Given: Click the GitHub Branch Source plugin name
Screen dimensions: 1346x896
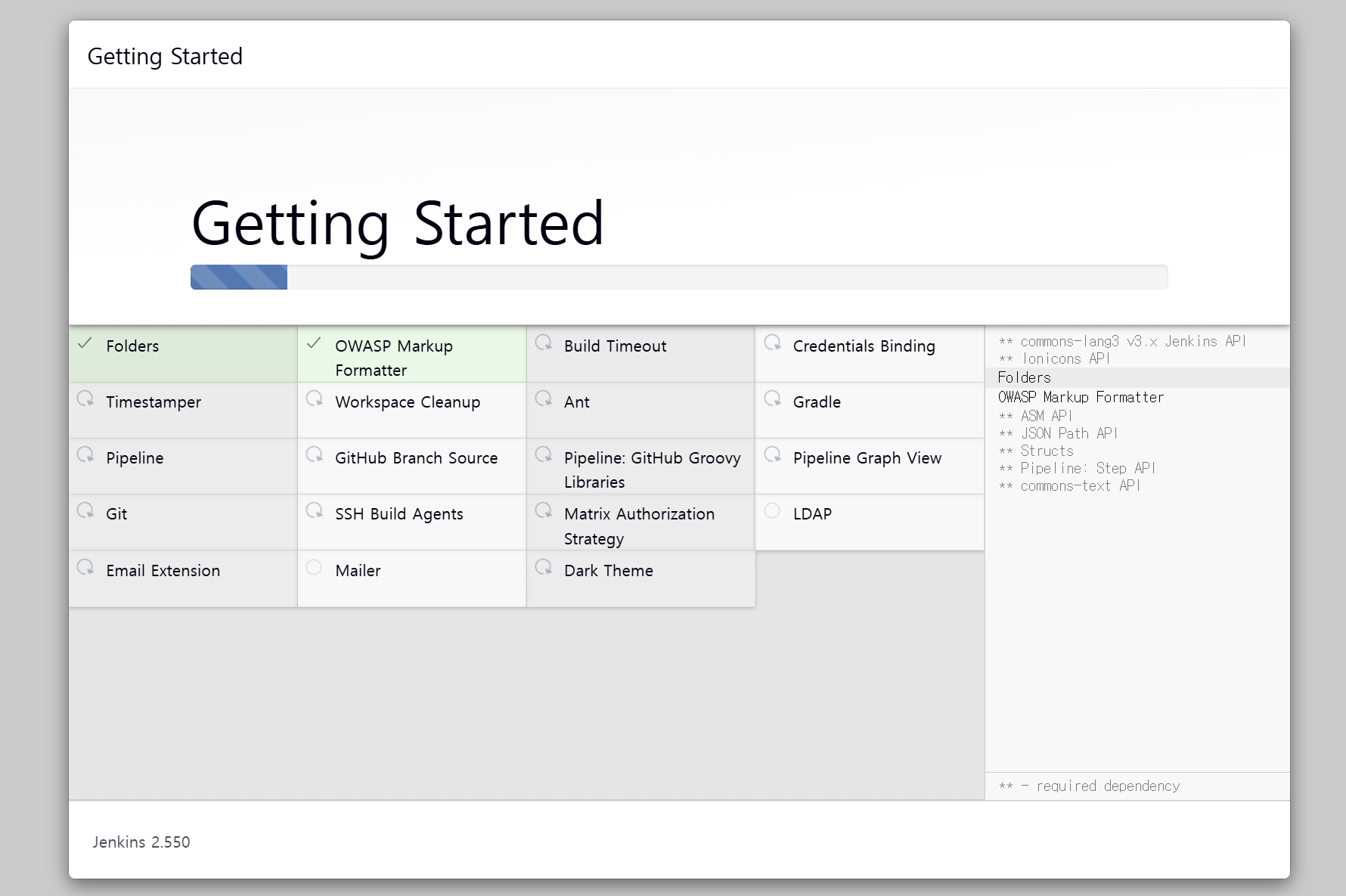Looking at the screenshot, I should (x=417, y=458).
